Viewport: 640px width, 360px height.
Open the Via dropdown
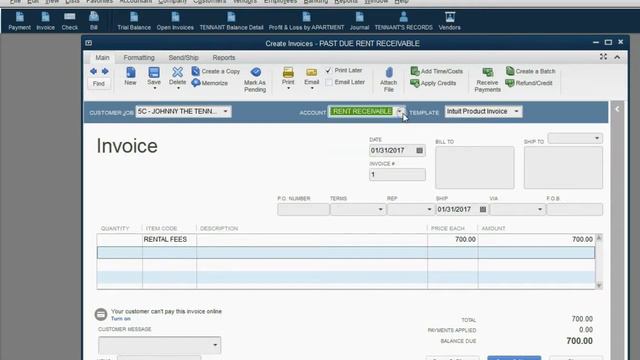click(540, 209)
